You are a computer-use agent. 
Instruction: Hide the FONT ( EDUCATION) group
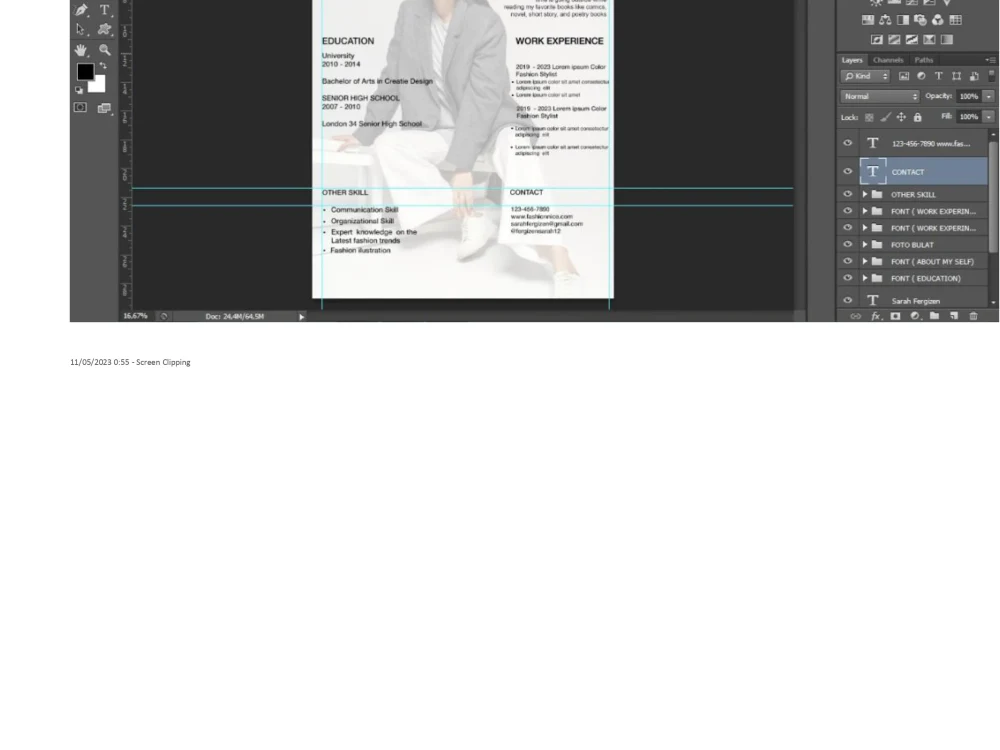pyautogui.click(x=848, y=278)
